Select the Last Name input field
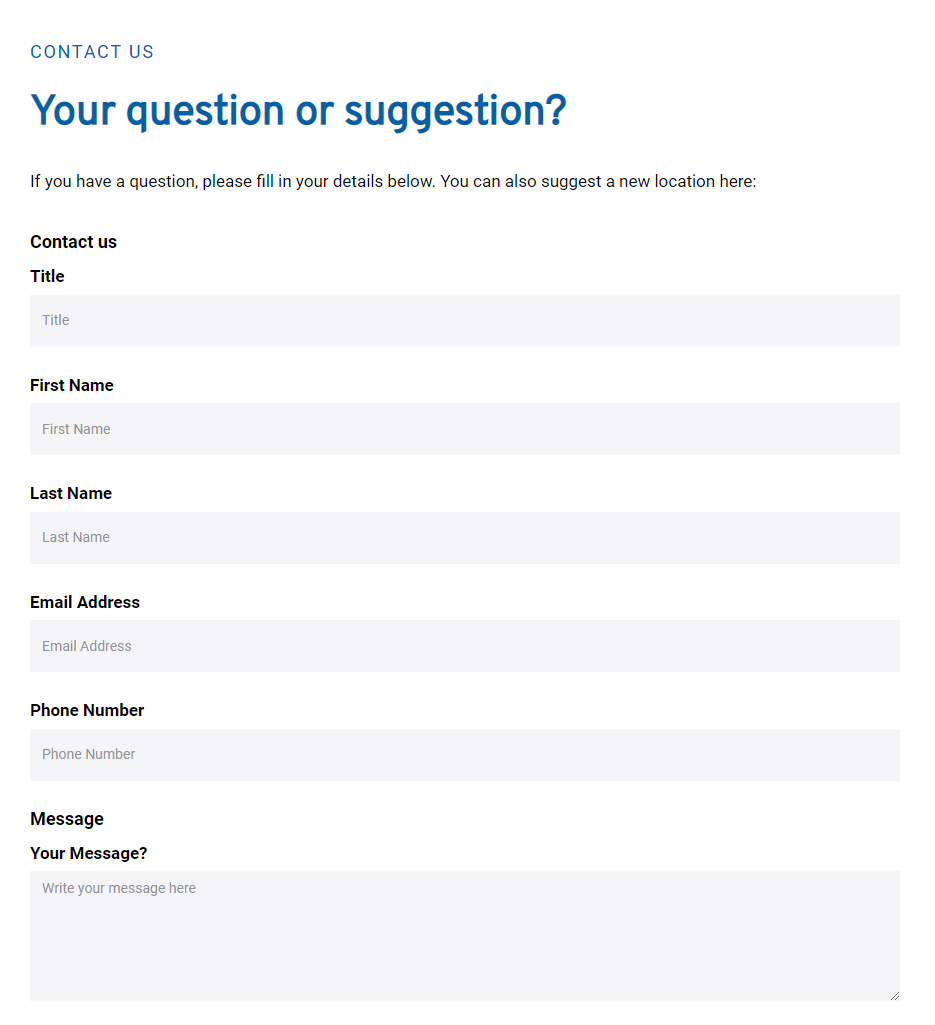 tap(465, 538)
